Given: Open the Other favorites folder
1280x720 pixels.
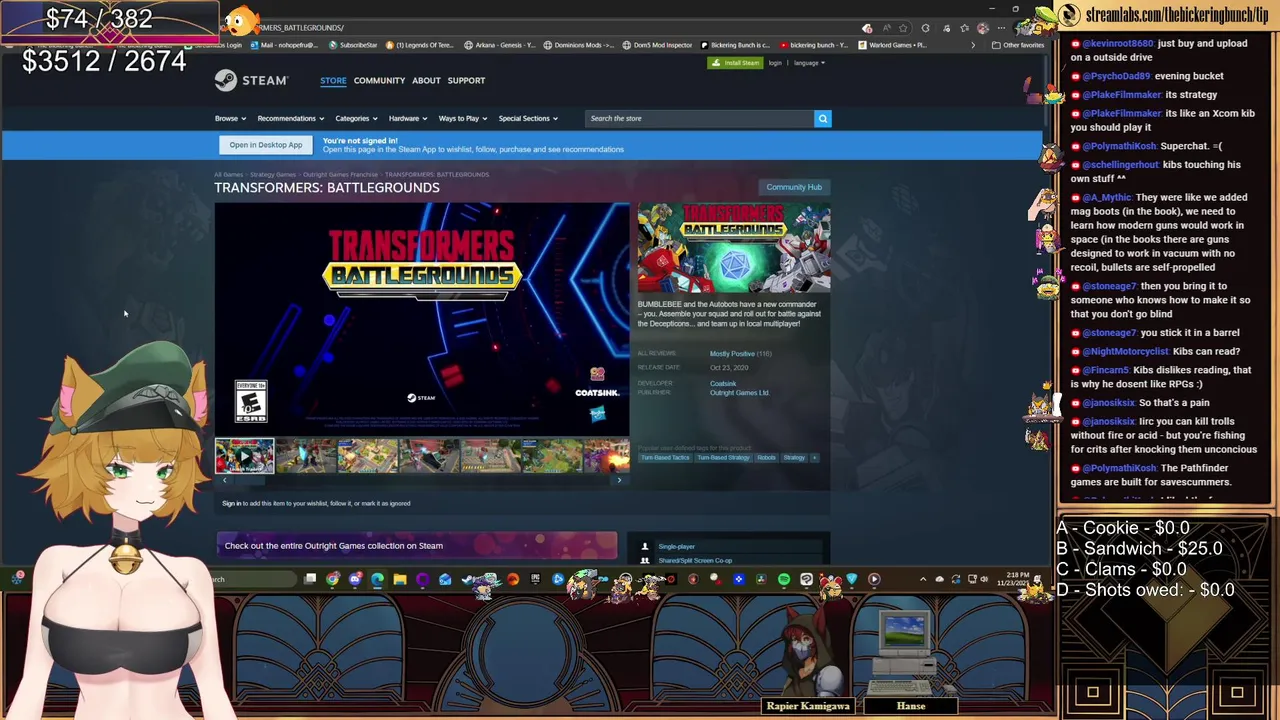Looking at the screenshot, I should click(1019, 45).
